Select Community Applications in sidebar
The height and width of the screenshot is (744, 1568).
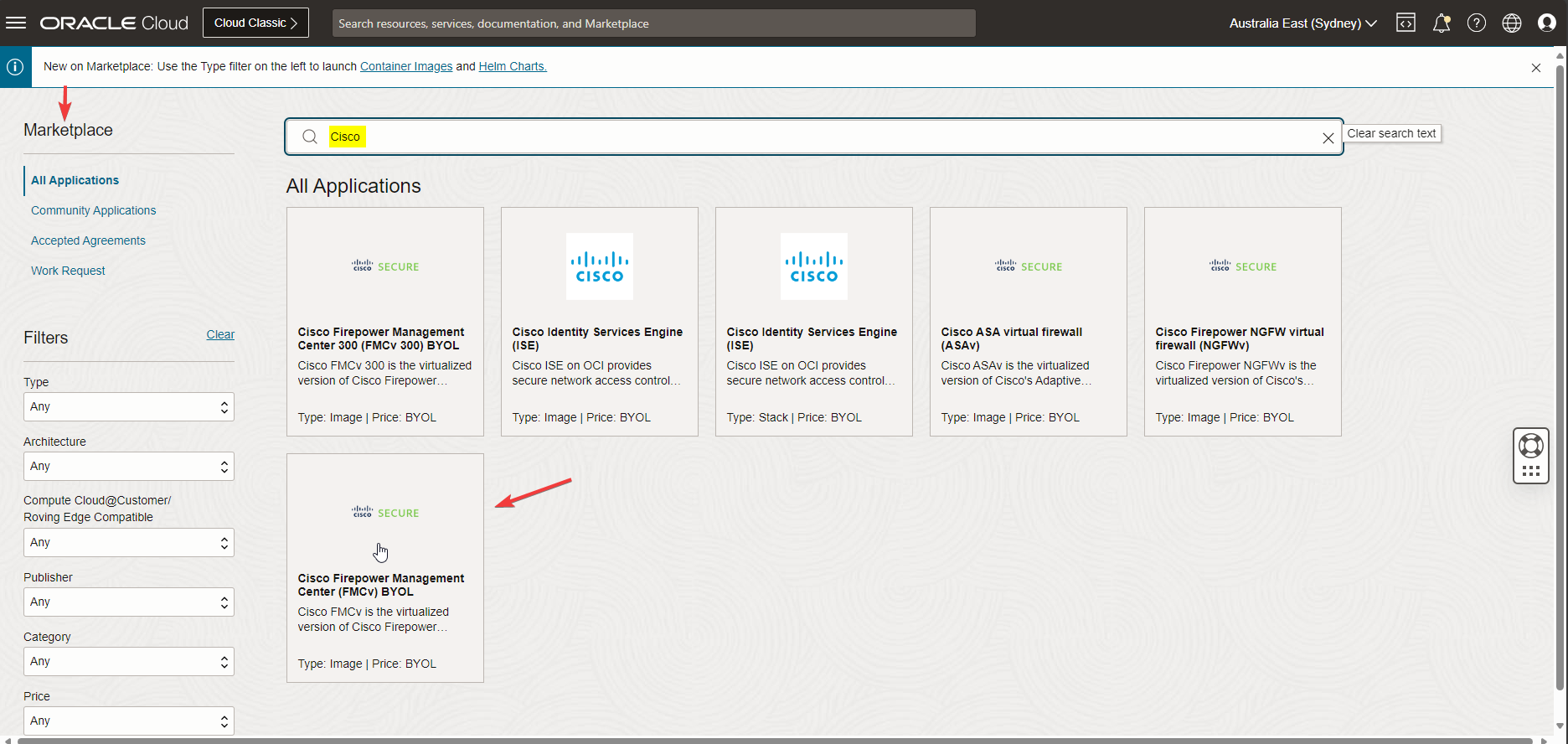coord(94,210)
